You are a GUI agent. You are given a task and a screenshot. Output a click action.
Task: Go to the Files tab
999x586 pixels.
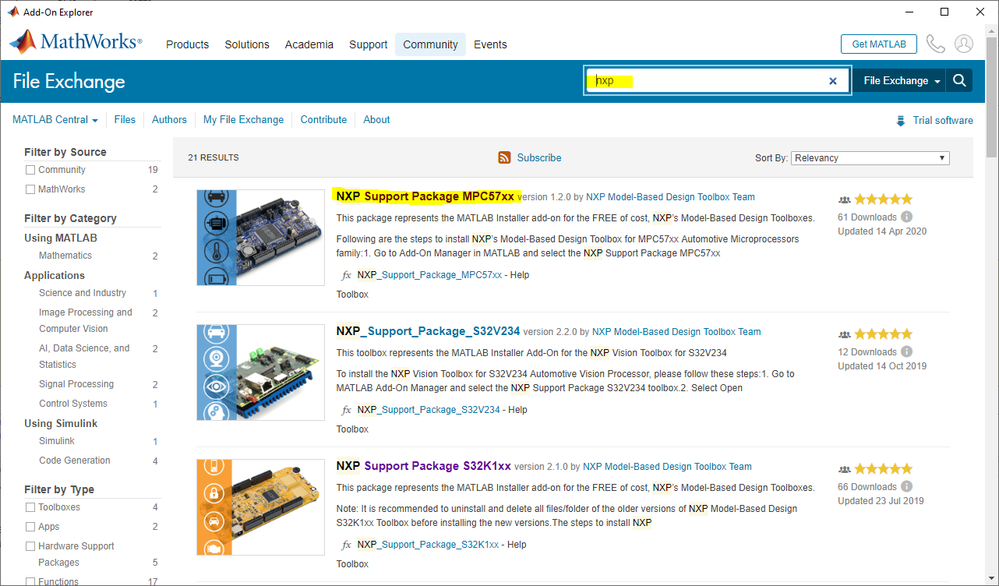coord(125,120)
